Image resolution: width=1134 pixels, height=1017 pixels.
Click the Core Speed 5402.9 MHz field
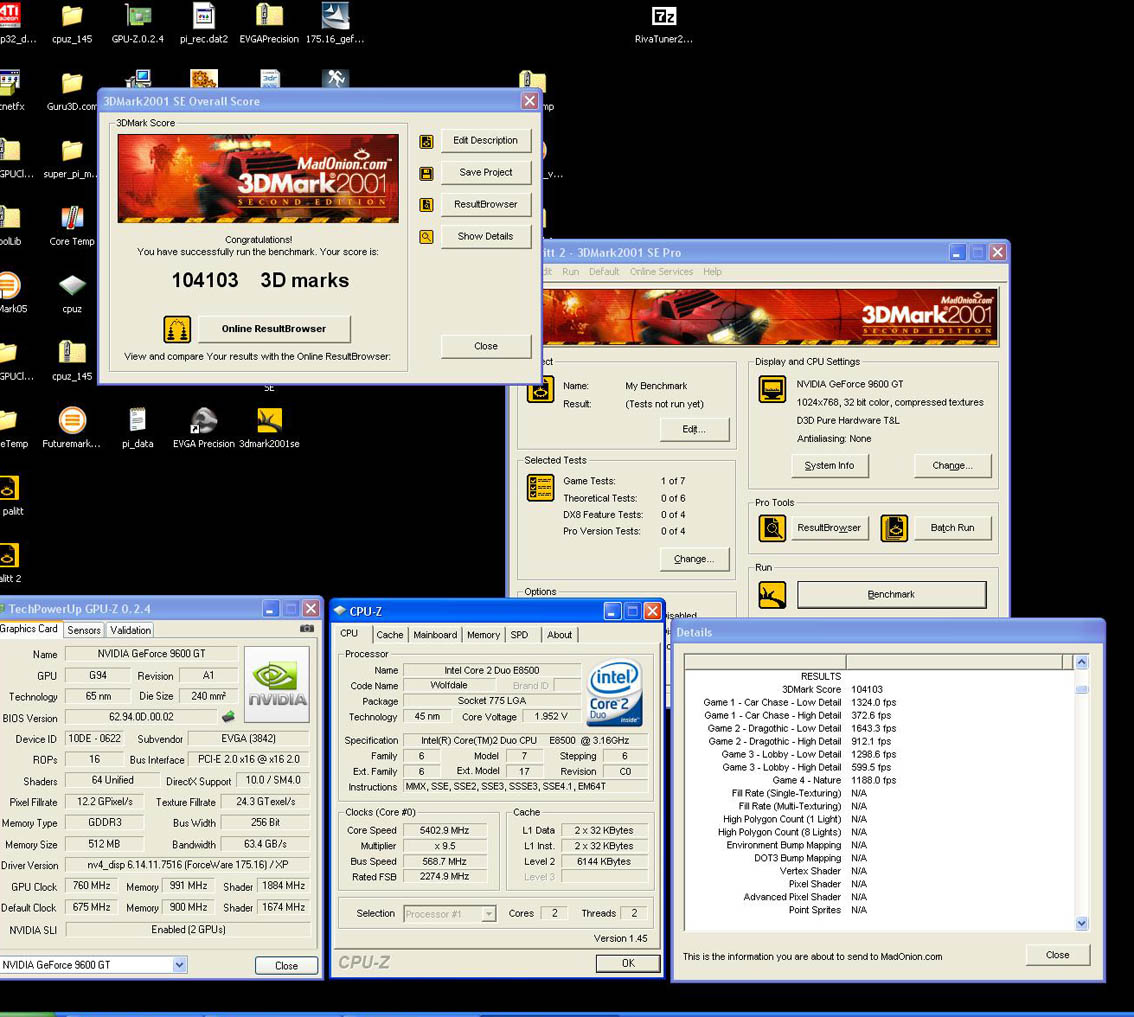coord(445,830)
